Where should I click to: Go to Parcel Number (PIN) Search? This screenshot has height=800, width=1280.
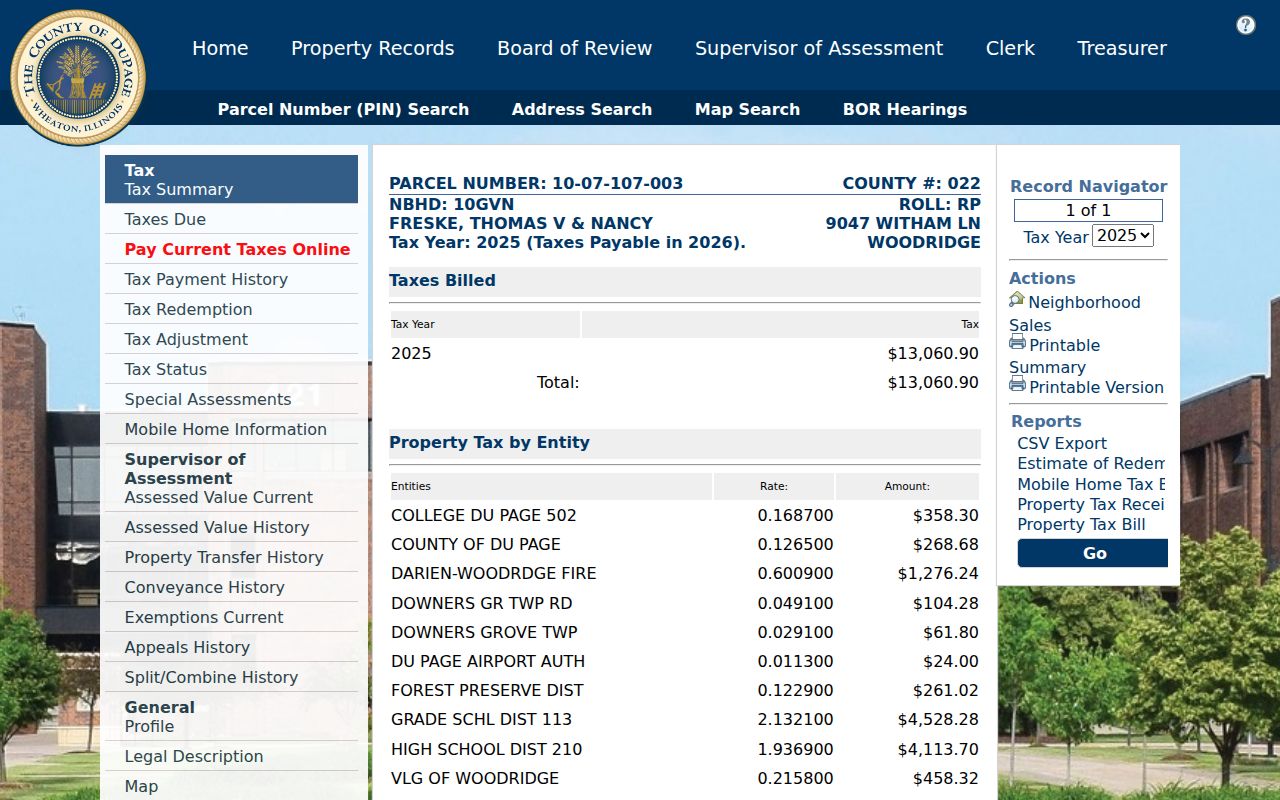(343, 109)
